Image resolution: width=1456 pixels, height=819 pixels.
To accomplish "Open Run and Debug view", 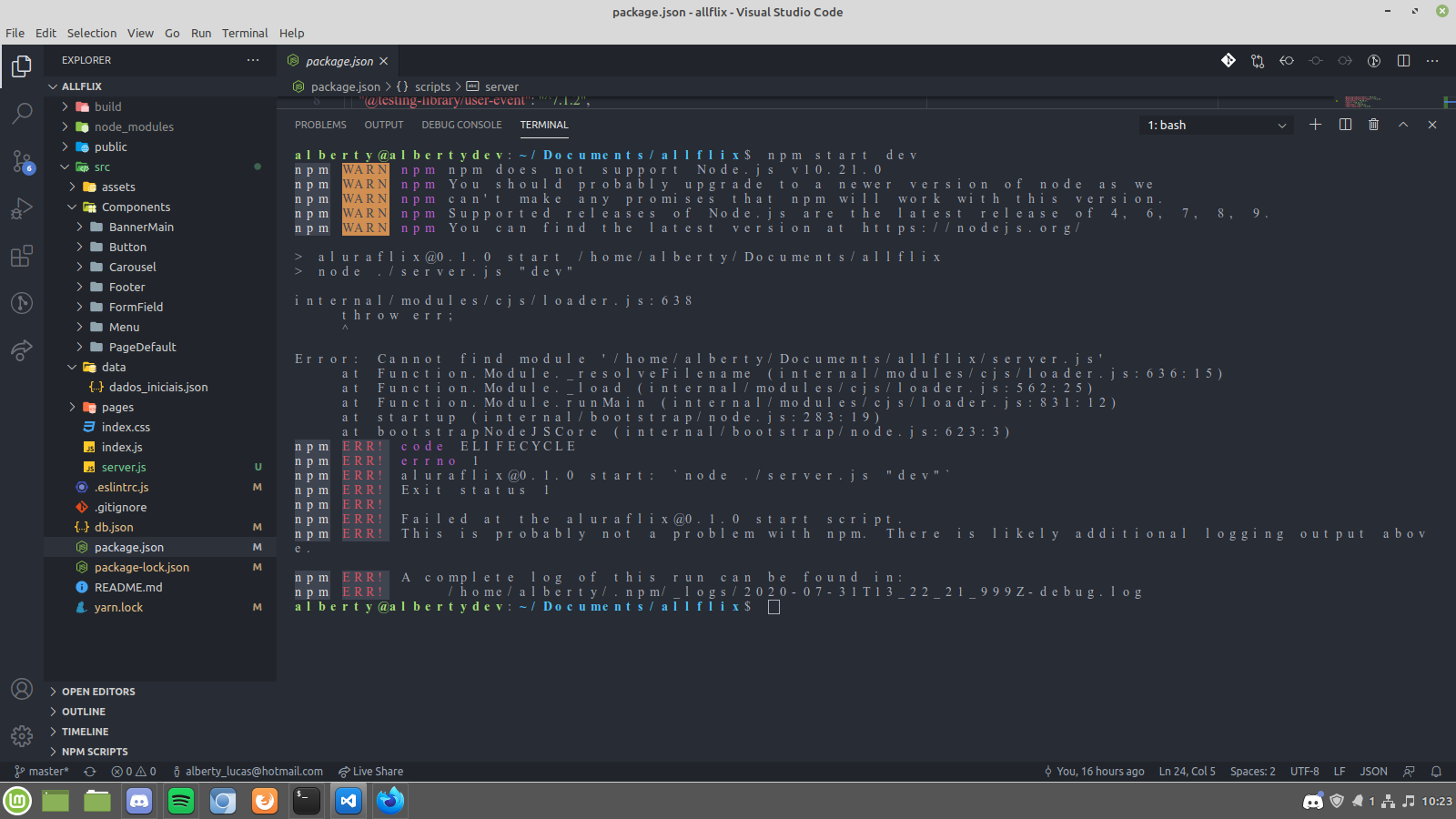I will pyautogui.click(x=22, y=208).
